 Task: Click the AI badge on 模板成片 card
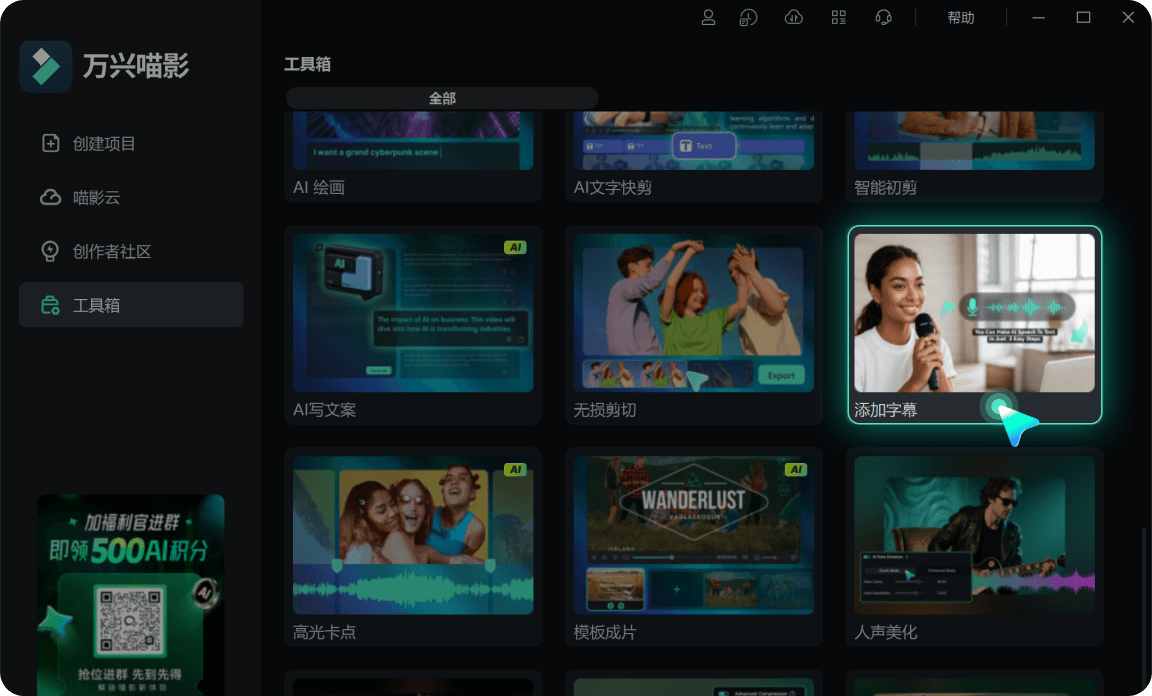(796, 469)
